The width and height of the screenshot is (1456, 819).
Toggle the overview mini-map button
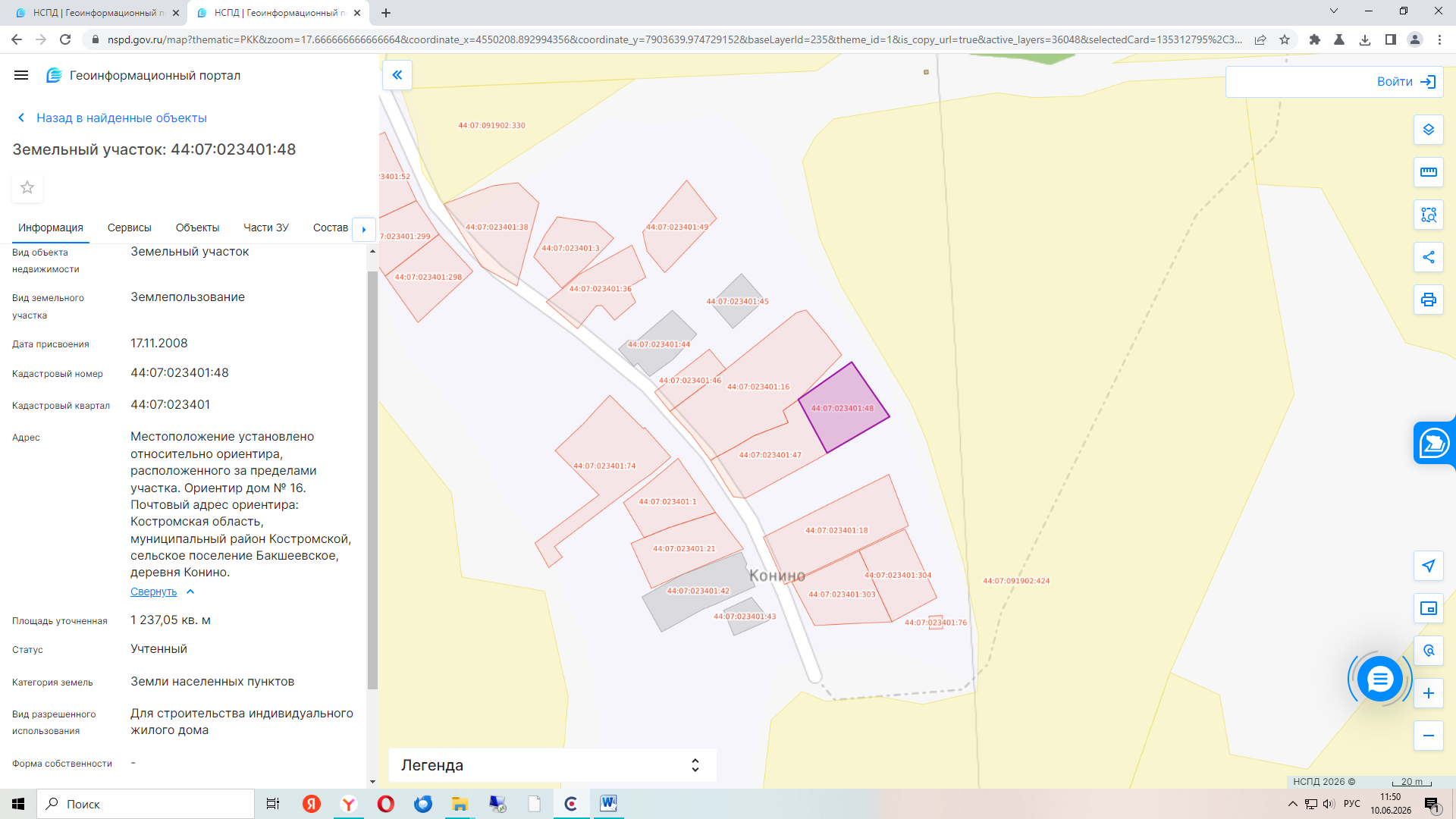(x=1429, y=608)
